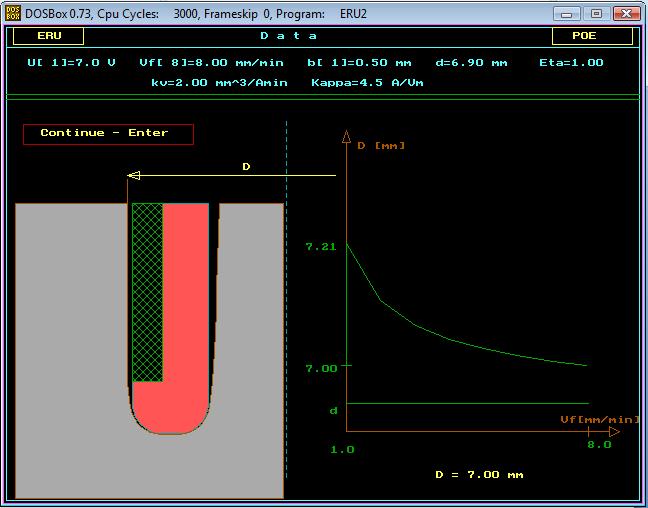This screenshot has width=648, height=508.
Task: Close the DOSBox window
Action: [x=625, y=13]
